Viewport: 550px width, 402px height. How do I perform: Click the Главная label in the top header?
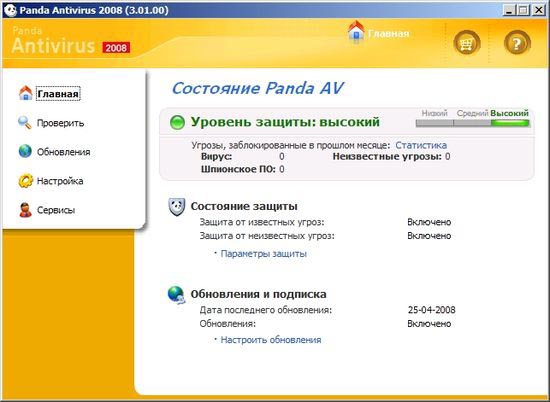tap(389, 34)
